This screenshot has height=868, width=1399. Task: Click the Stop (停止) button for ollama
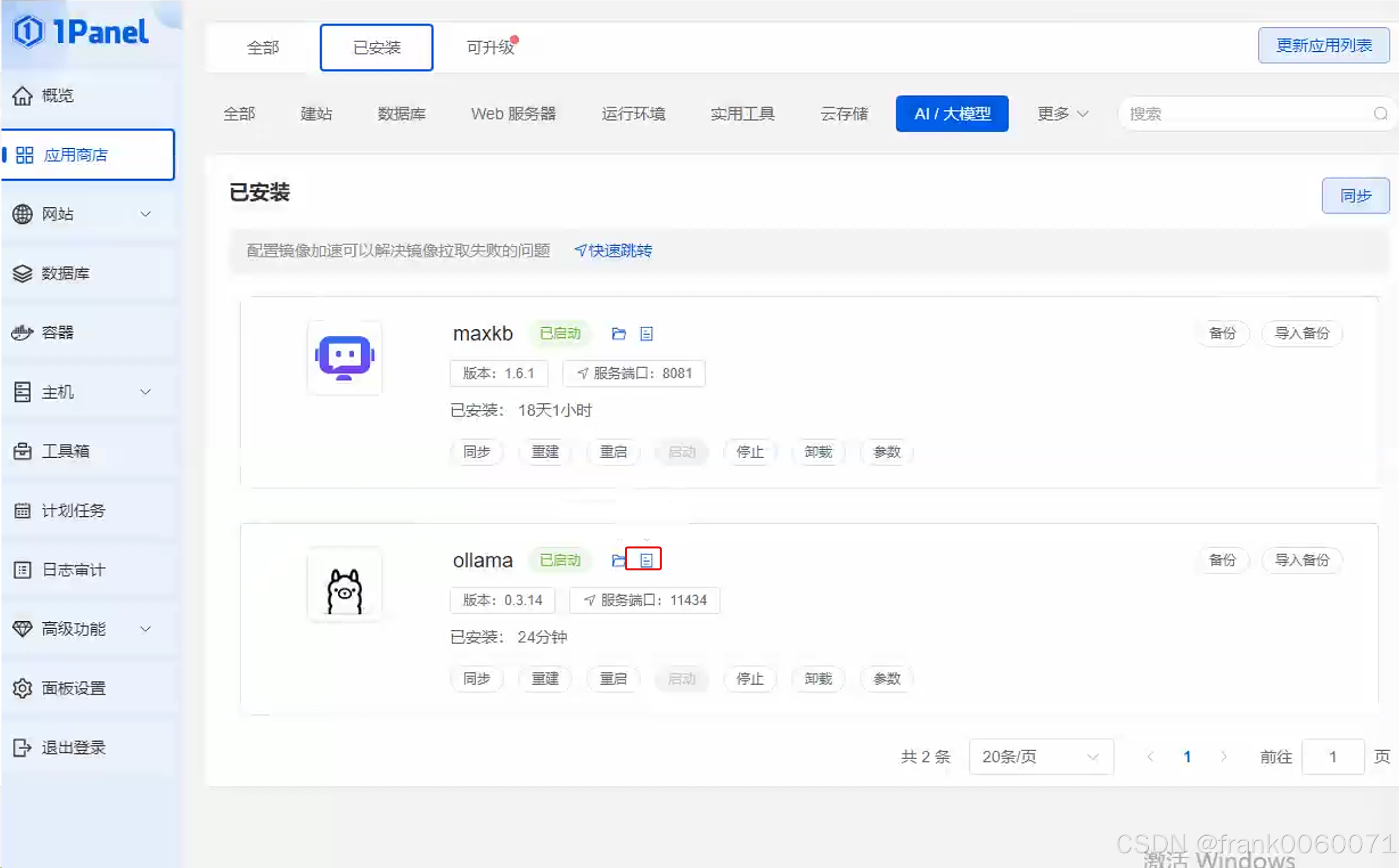(x=750, y=678)
